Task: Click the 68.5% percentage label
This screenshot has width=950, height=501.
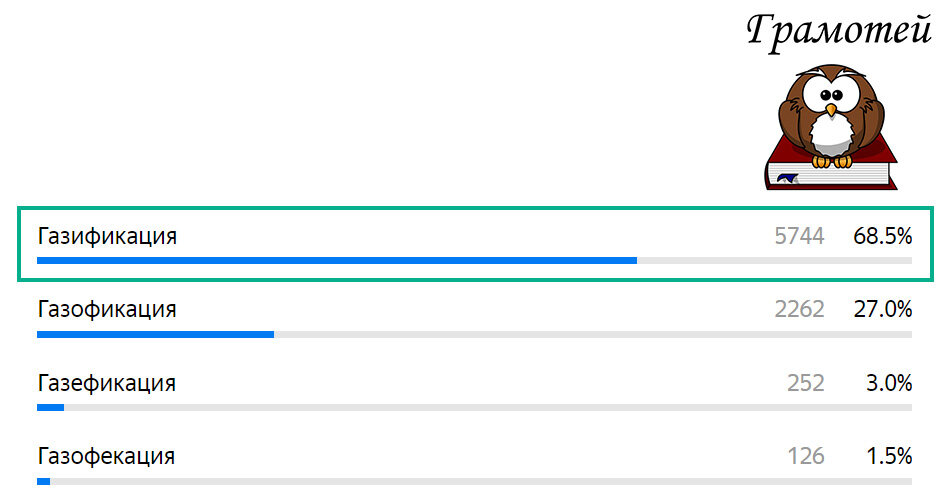Action: pyautogui.click(x=883, y=236)
